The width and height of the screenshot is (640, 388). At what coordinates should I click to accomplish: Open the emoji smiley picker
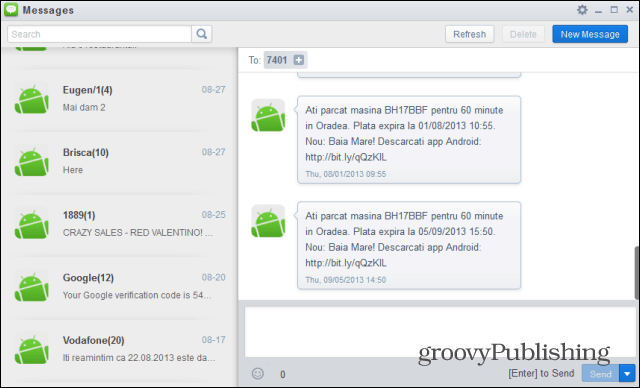click(258, 373)
